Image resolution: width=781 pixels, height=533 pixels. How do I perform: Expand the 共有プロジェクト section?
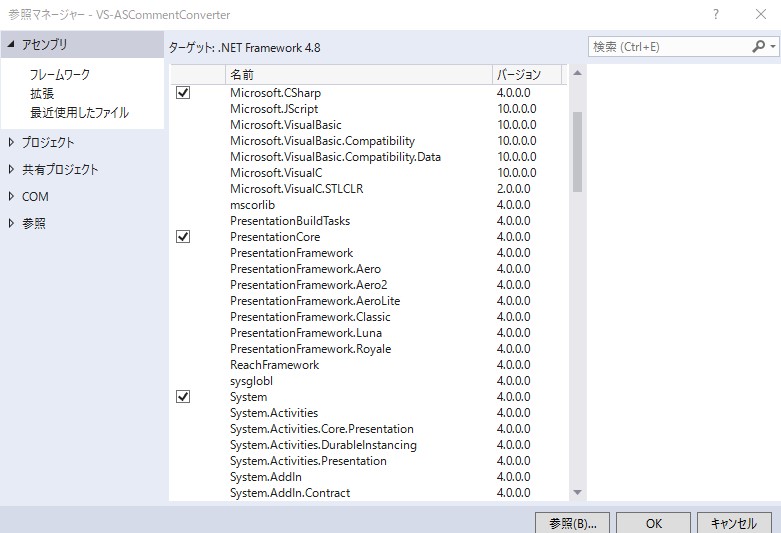tap(11, 169)
